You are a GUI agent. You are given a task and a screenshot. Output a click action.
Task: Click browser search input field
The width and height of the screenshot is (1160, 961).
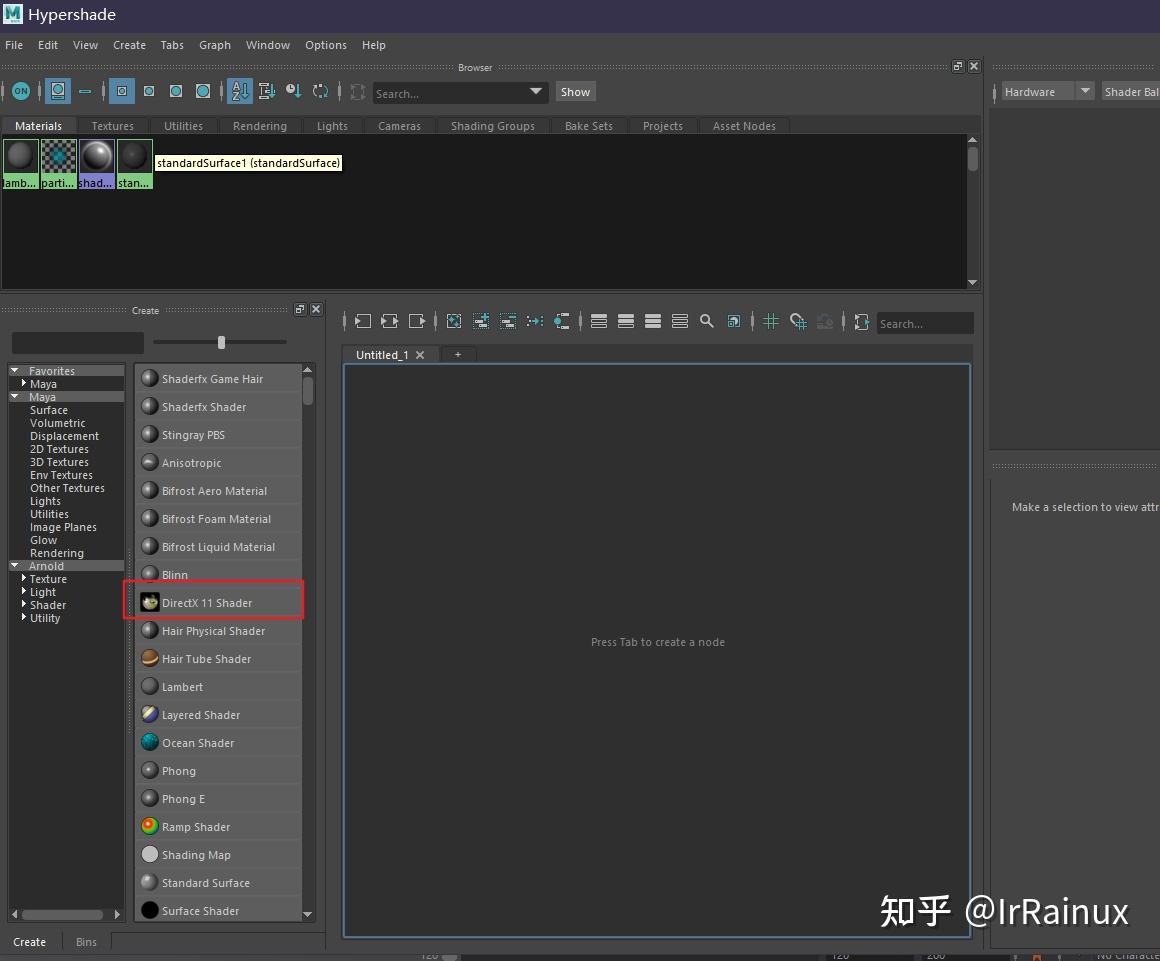coord(450,93)
